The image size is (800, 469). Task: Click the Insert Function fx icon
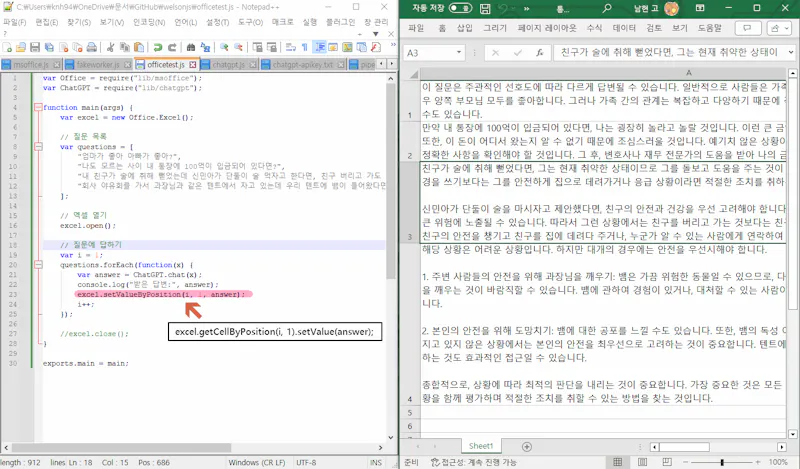540,53
